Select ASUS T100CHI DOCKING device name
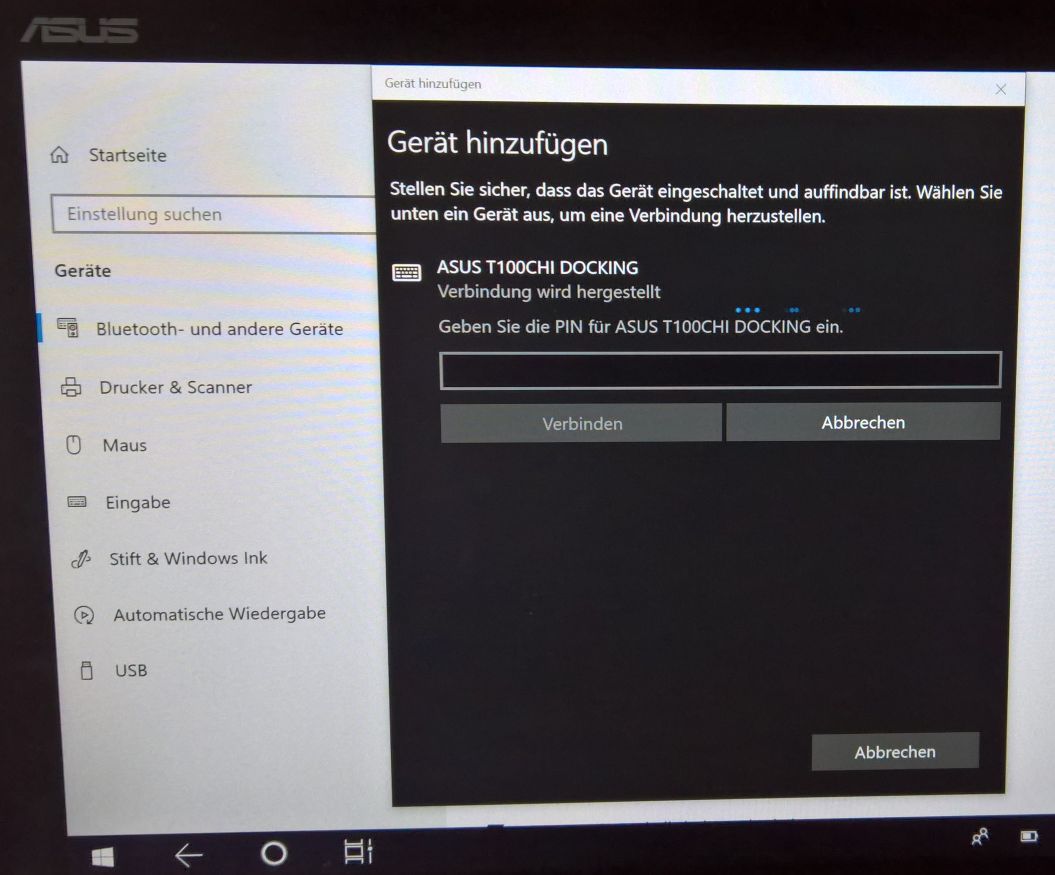The image size is (1055, 875). pos(538,268)
